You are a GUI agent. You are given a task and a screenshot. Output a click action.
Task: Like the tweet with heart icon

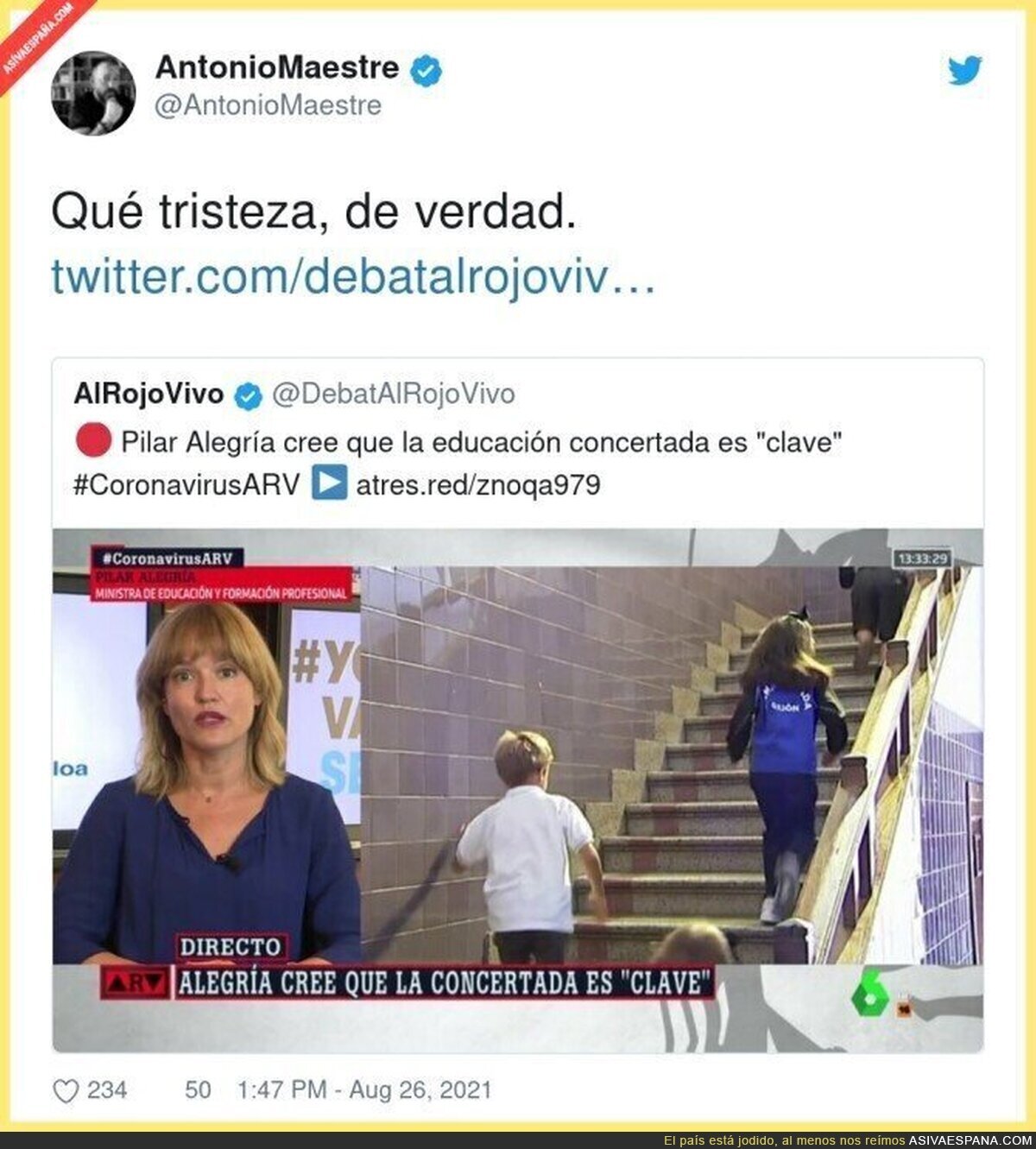(x=66, y=1091)
